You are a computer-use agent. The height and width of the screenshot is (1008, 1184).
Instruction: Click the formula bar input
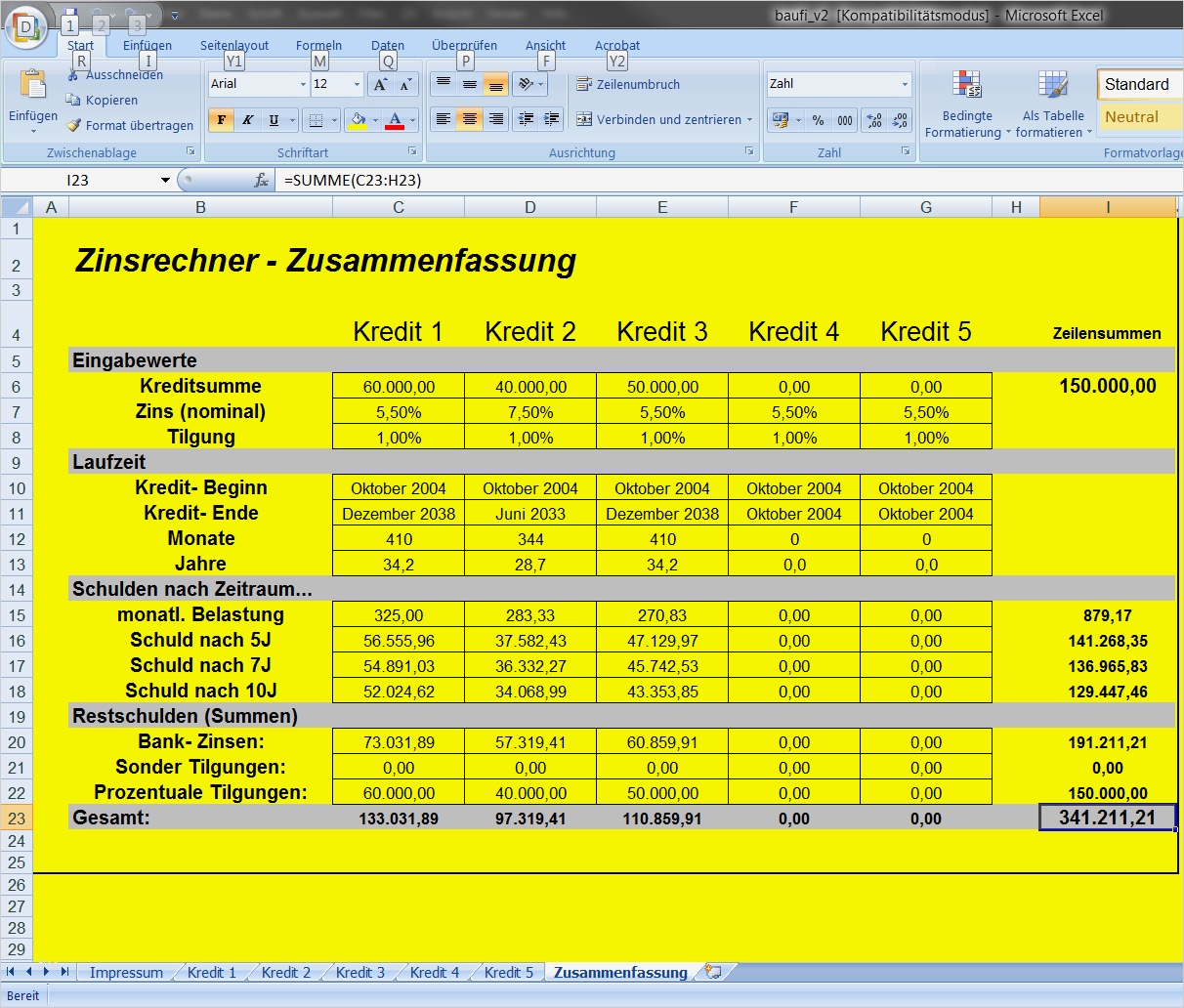(x=728, y=180)
